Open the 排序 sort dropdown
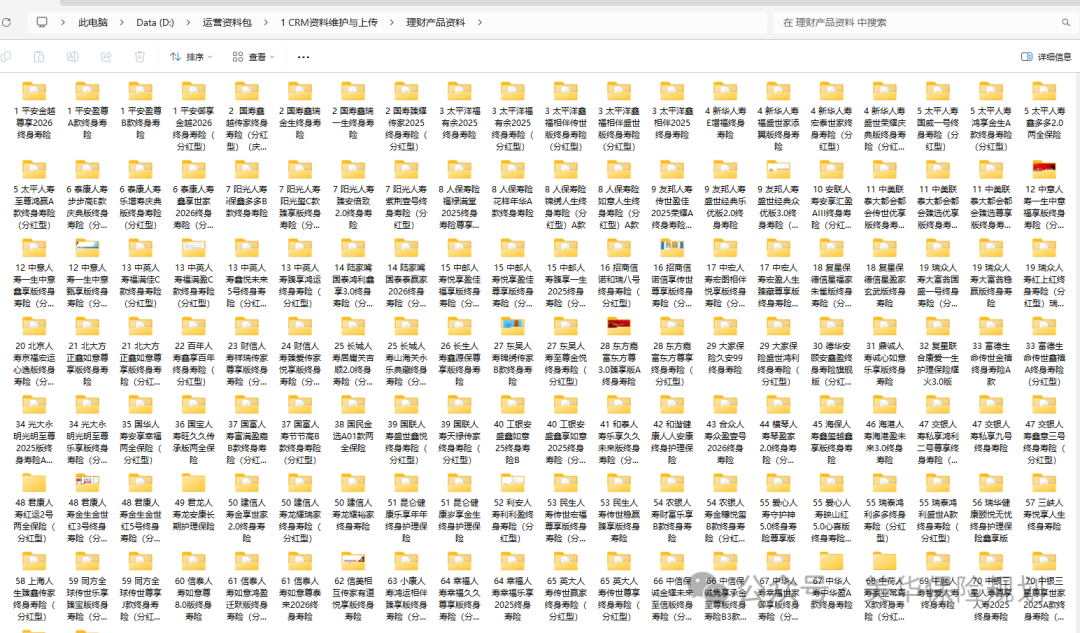The image size is (1080, 633). click(190, 56)
